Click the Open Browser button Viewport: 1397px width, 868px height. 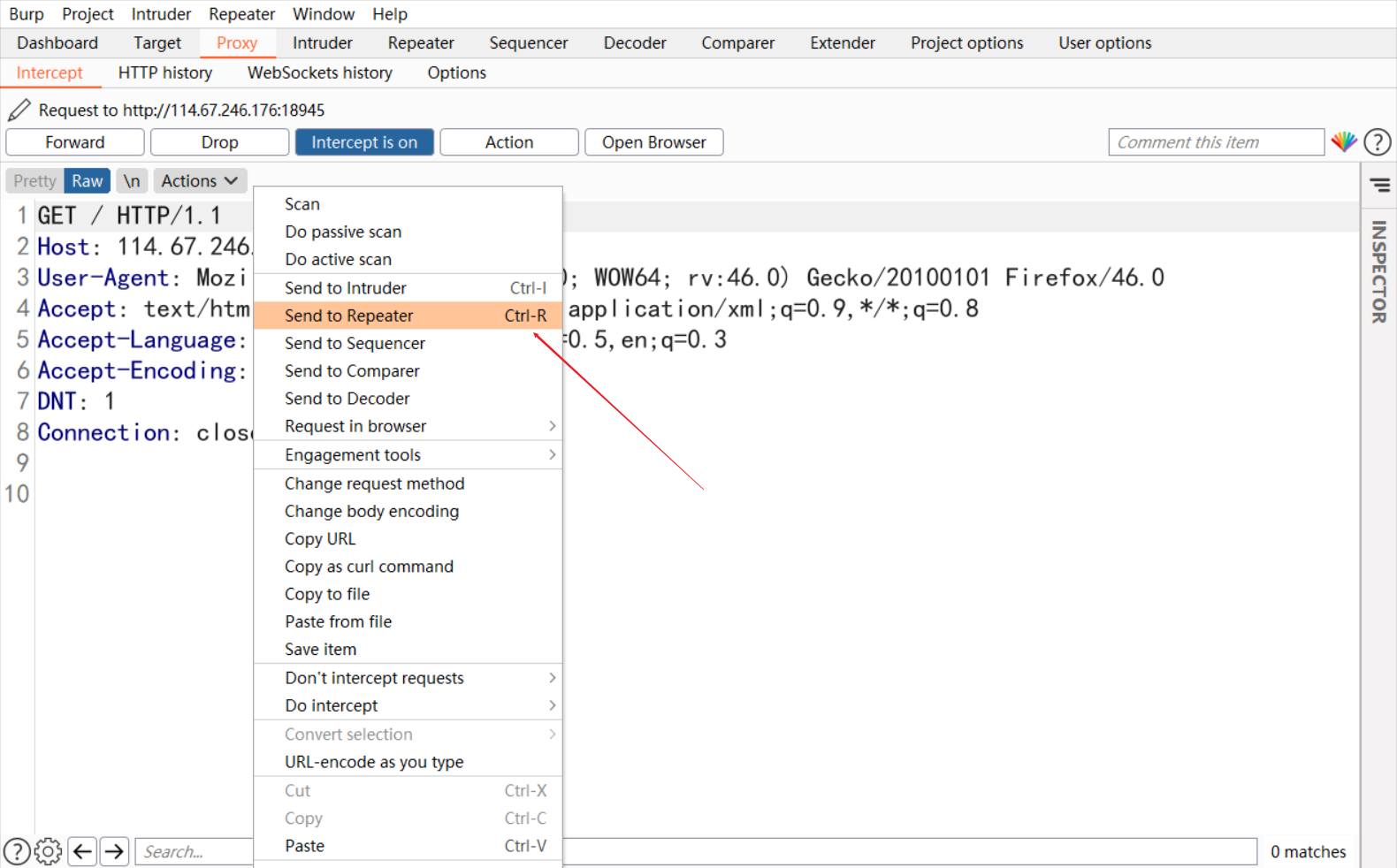click(654, 142)
